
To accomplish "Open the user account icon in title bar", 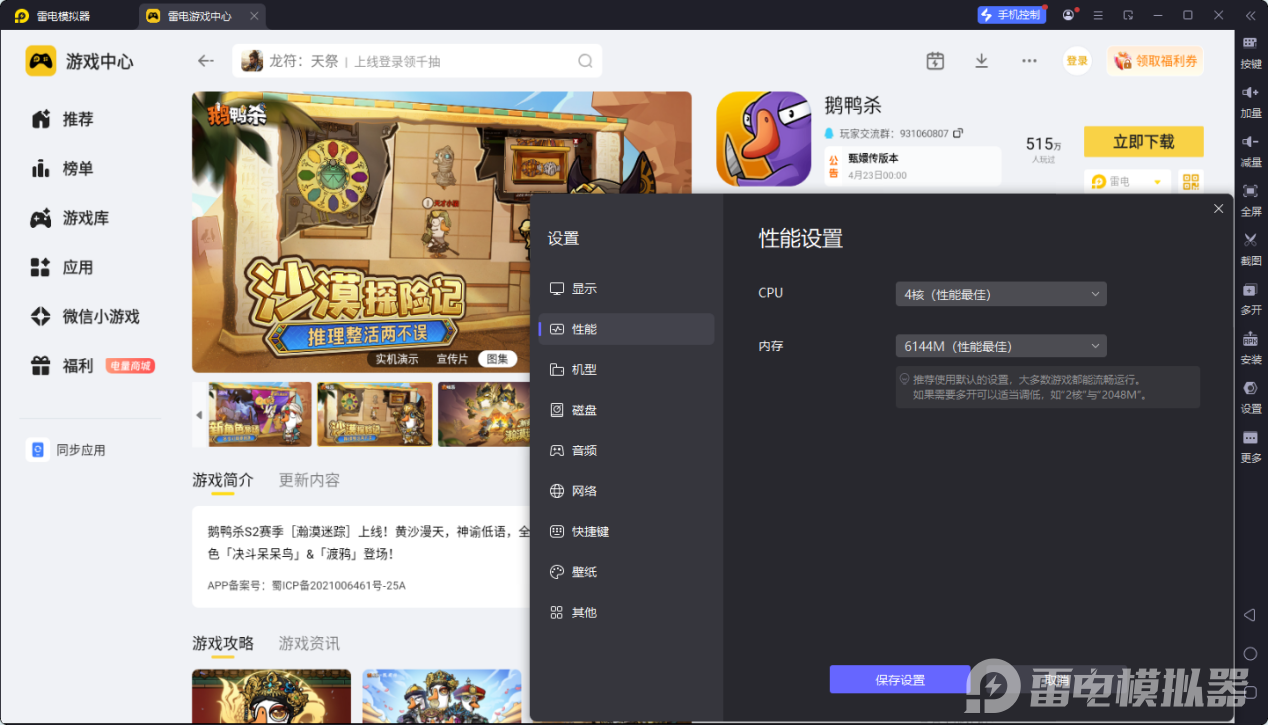I will [x=1069, y=15].
